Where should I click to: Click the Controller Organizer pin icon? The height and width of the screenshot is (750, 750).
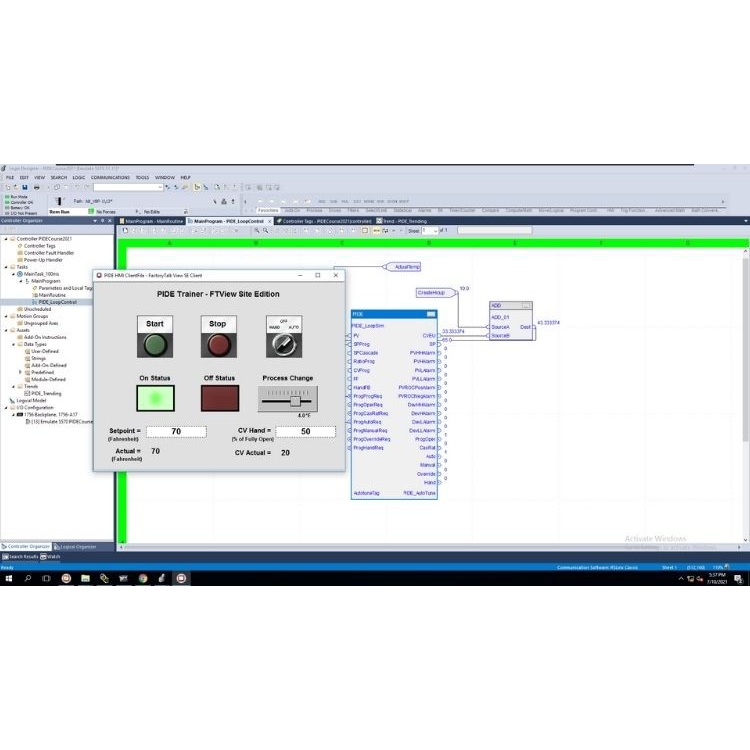102,221
